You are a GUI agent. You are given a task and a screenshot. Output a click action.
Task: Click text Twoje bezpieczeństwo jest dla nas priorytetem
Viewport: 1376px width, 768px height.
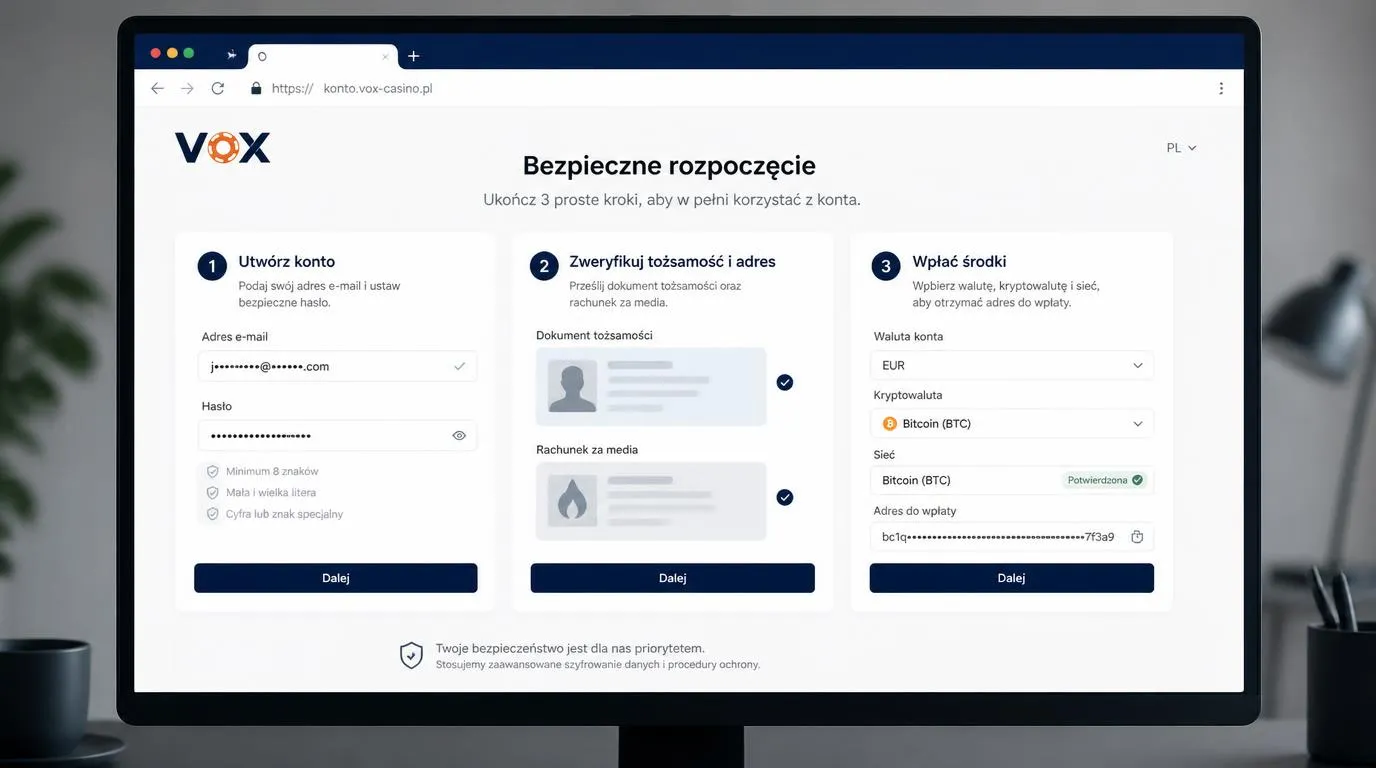coord(570,648)
